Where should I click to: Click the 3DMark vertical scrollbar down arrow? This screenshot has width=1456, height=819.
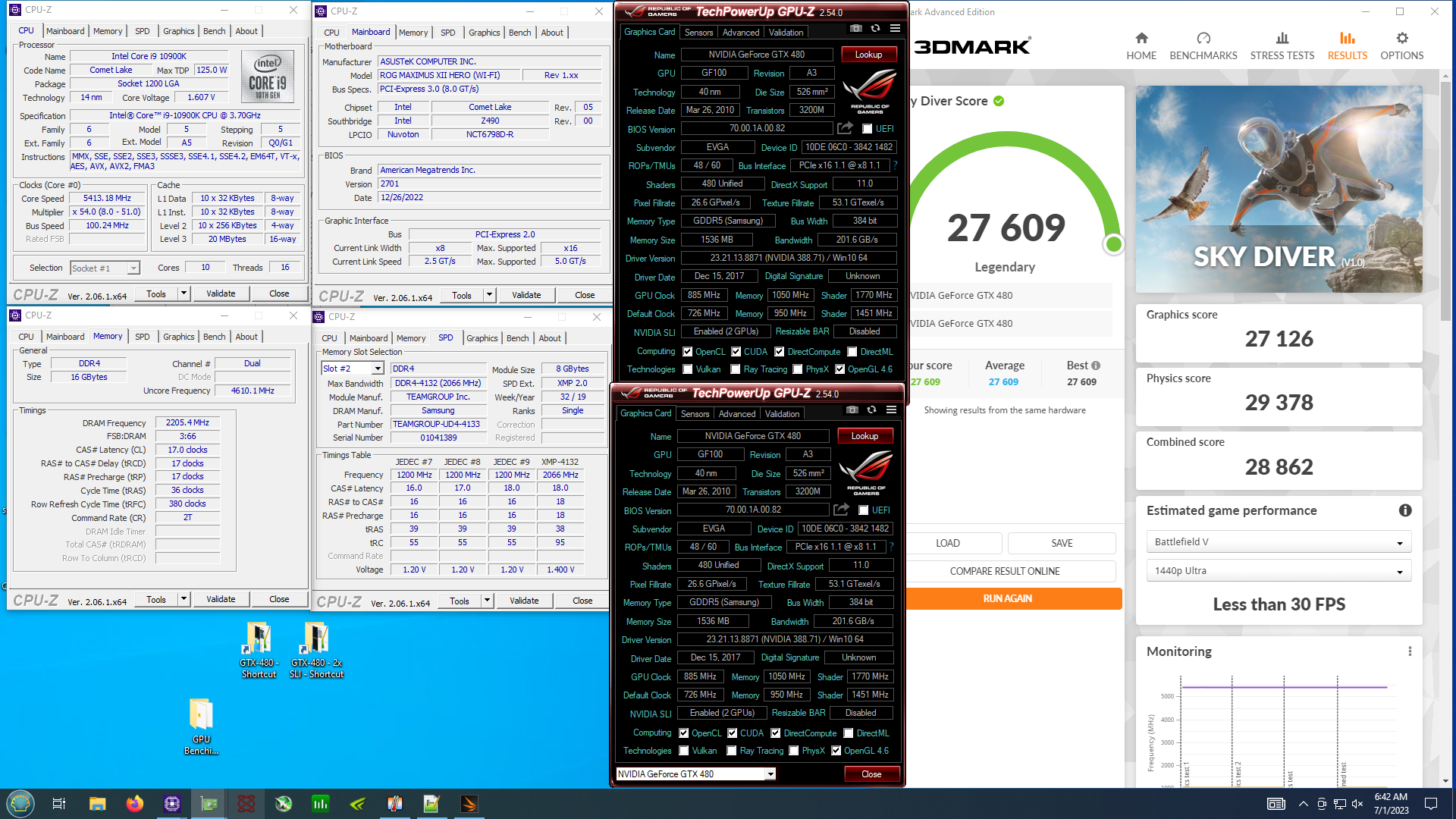(1445, 781)
